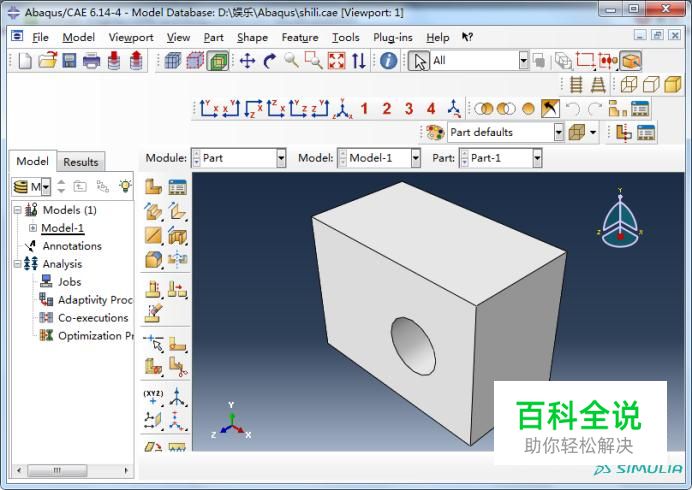Open the Query information icon

(x=388, y=60)
